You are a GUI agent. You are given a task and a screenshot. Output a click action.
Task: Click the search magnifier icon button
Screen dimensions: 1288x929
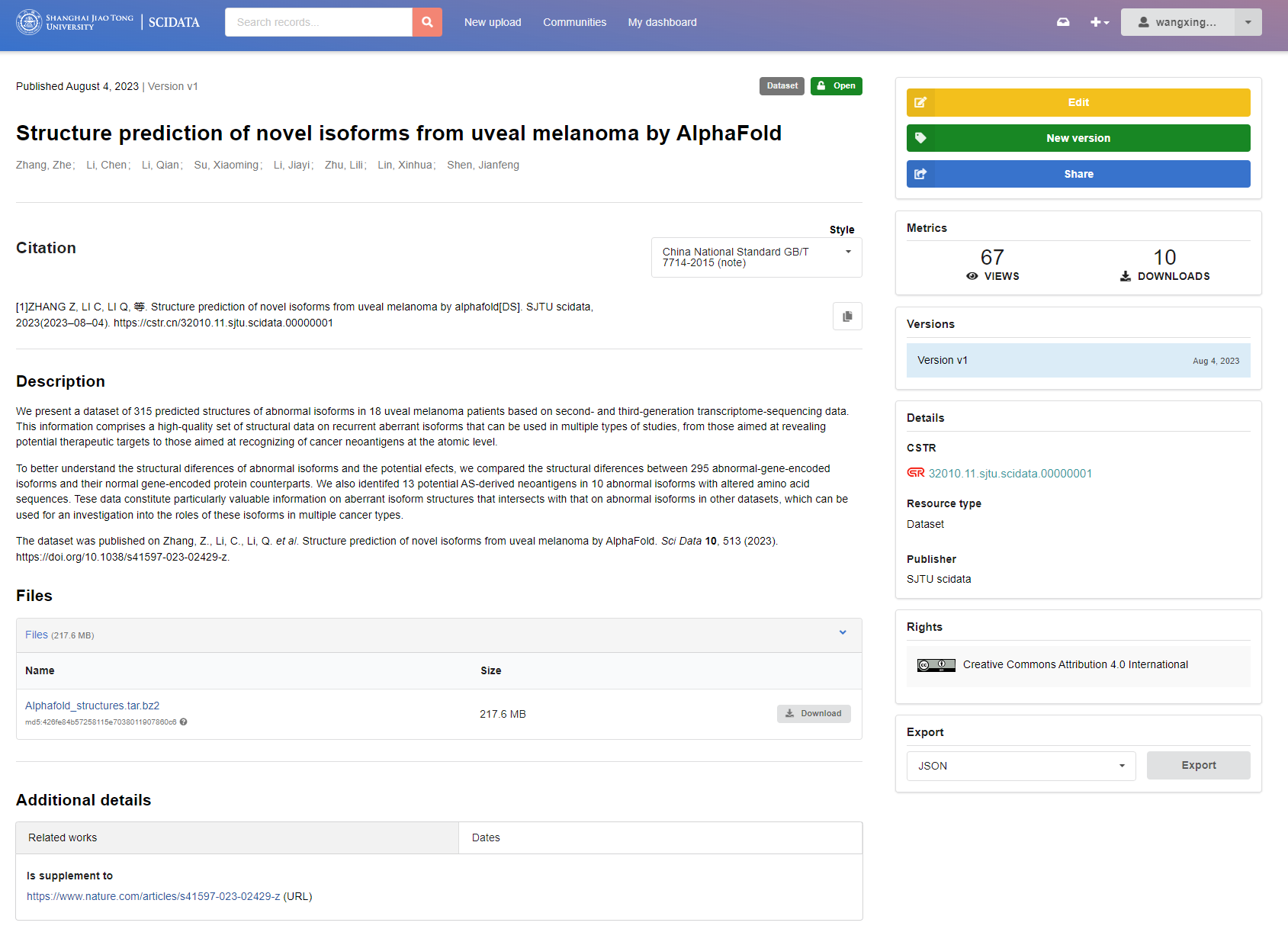tap(427, 22)
